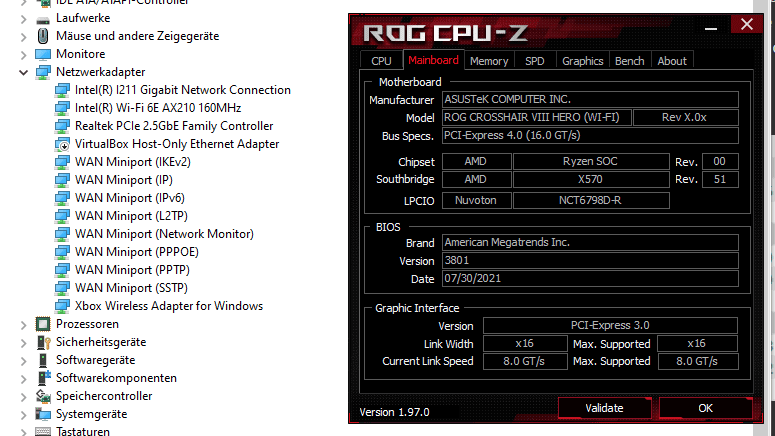Click the Monitore category icon
The width and height of the screenshot is (775, 436).
click(43, 54)
